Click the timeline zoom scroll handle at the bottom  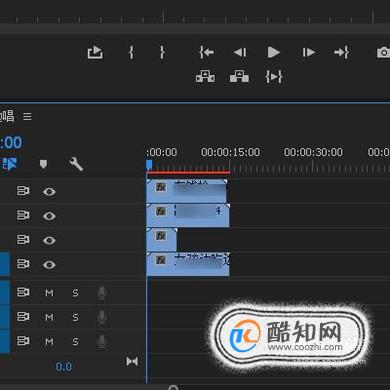173,387
